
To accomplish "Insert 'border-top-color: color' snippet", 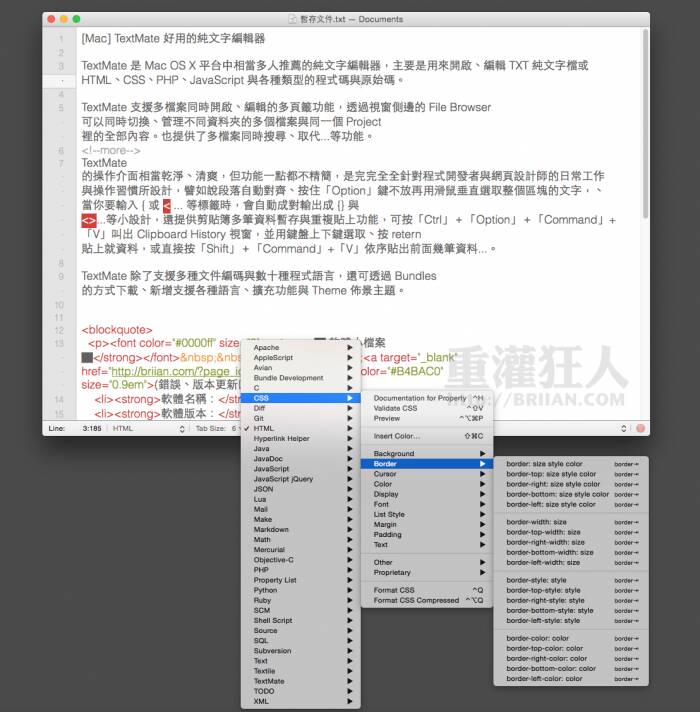I will tap(571, 648).
